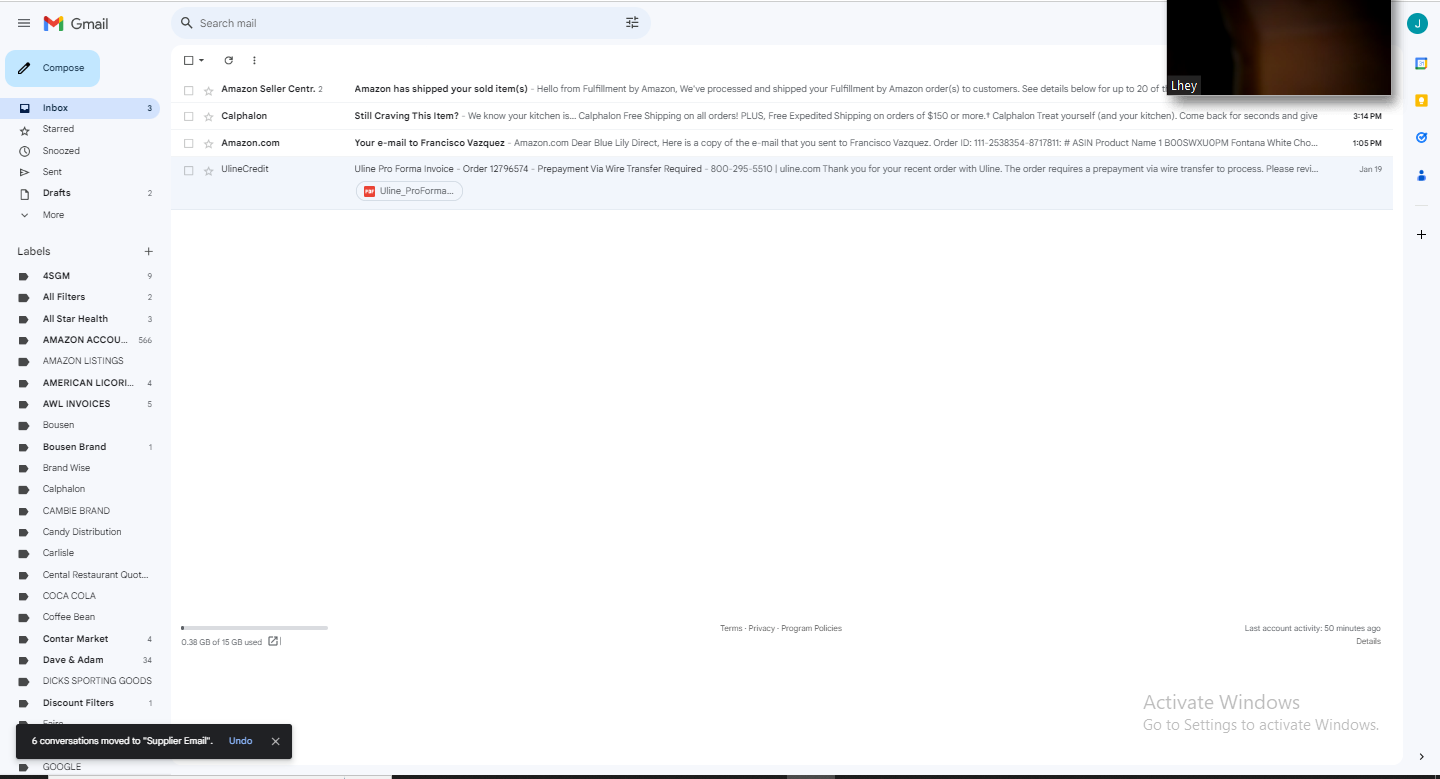Open the Candy Distribution label
Screen dimensions: 1440x779
click(x=80, y=532)
